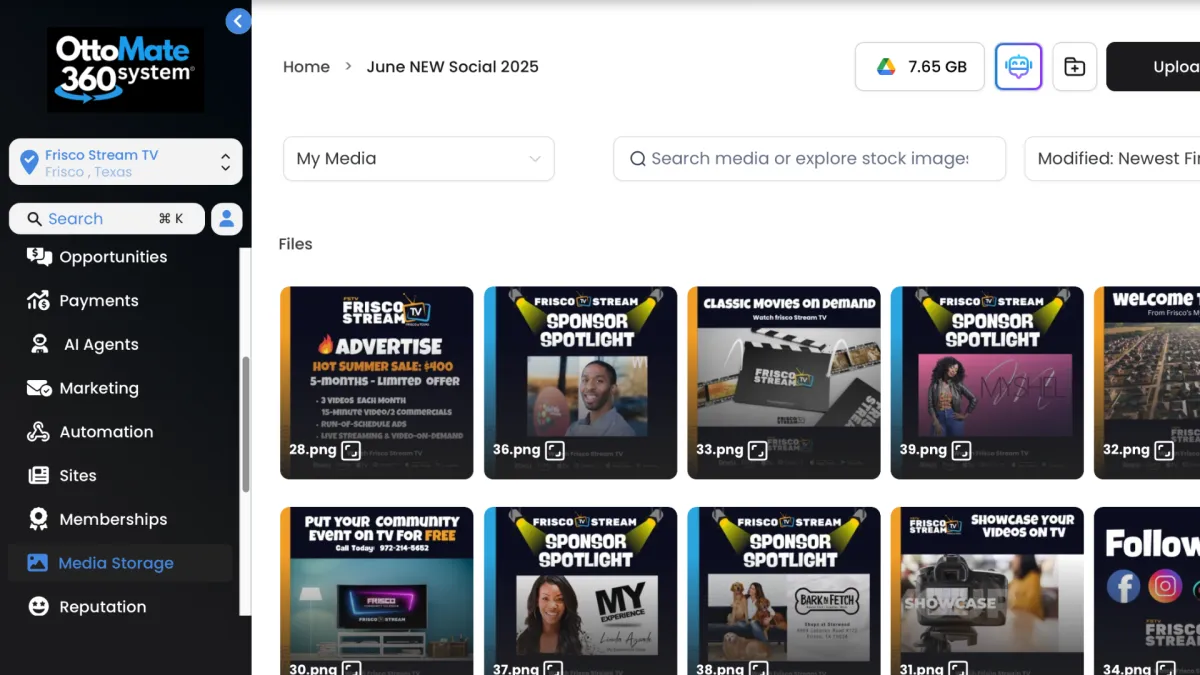Click the AI Agents person icon
The image size is (1200, 675).
(x=39, y=345)
